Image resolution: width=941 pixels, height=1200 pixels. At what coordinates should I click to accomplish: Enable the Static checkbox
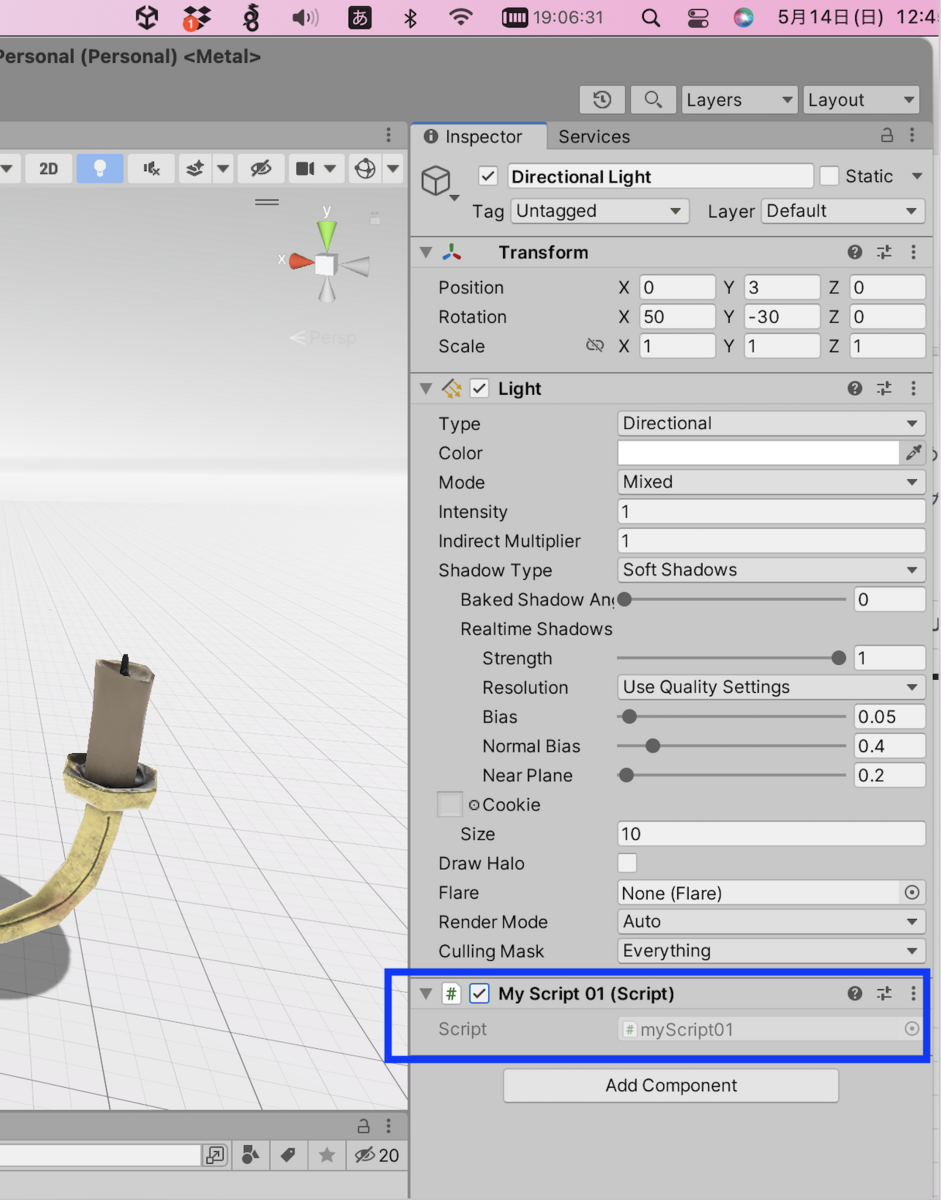[x=829, y=176]
